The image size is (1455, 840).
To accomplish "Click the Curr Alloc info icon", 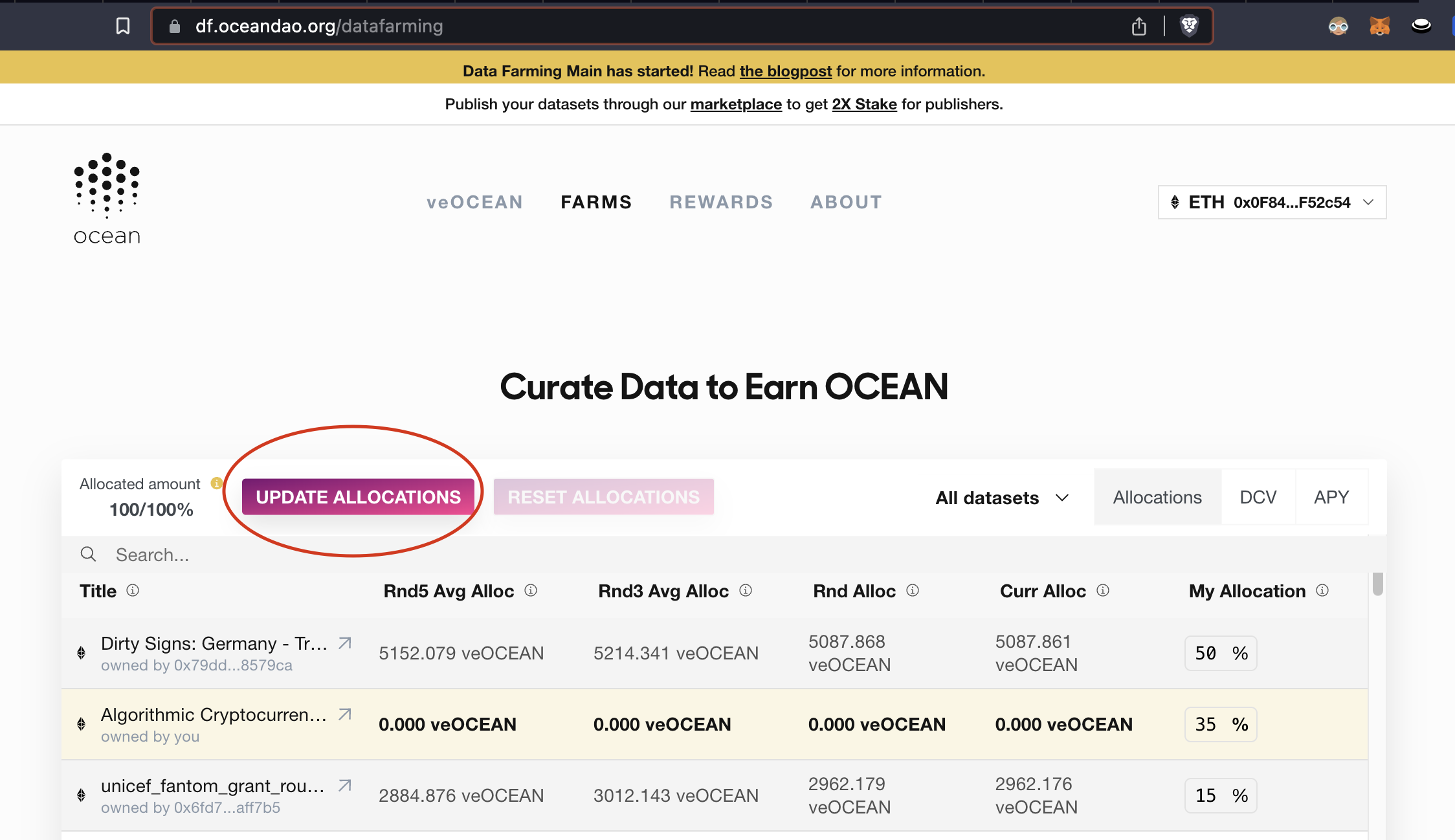I will 1103,590.
